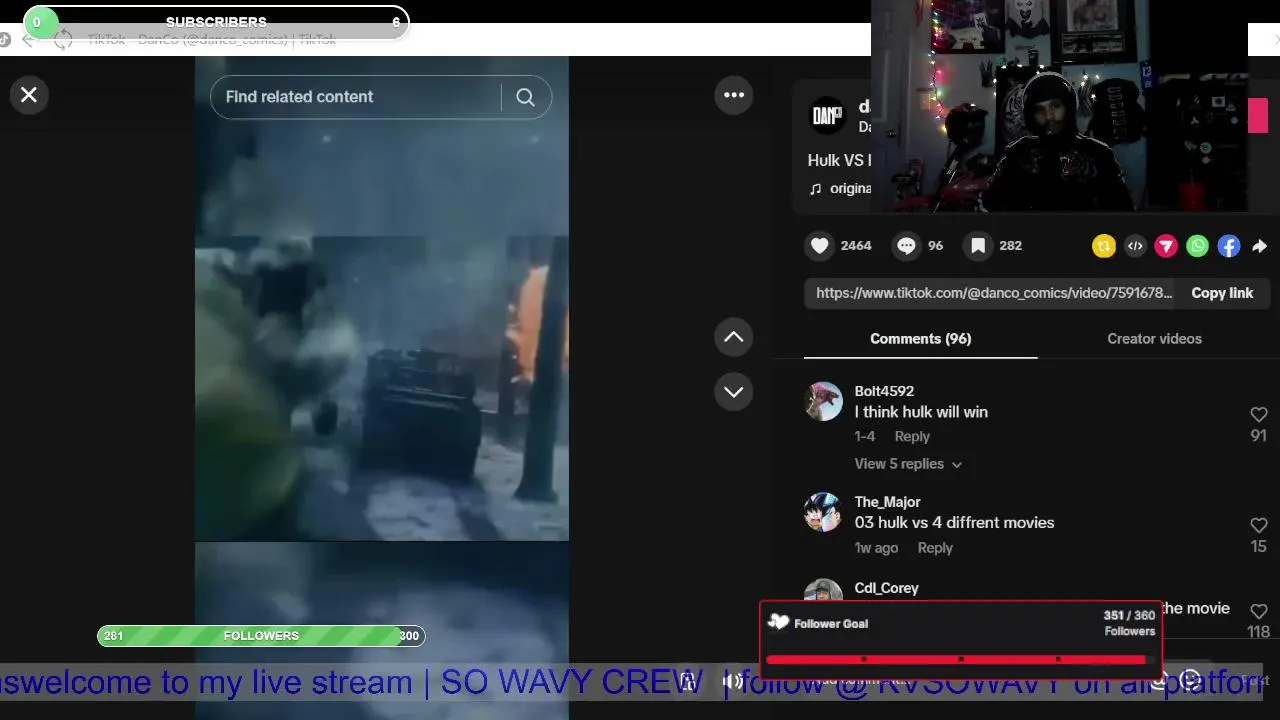This screenshot has width=1280, height=720.
Task: Click comment text "I think hulk will win"
Action: (921, 412)
